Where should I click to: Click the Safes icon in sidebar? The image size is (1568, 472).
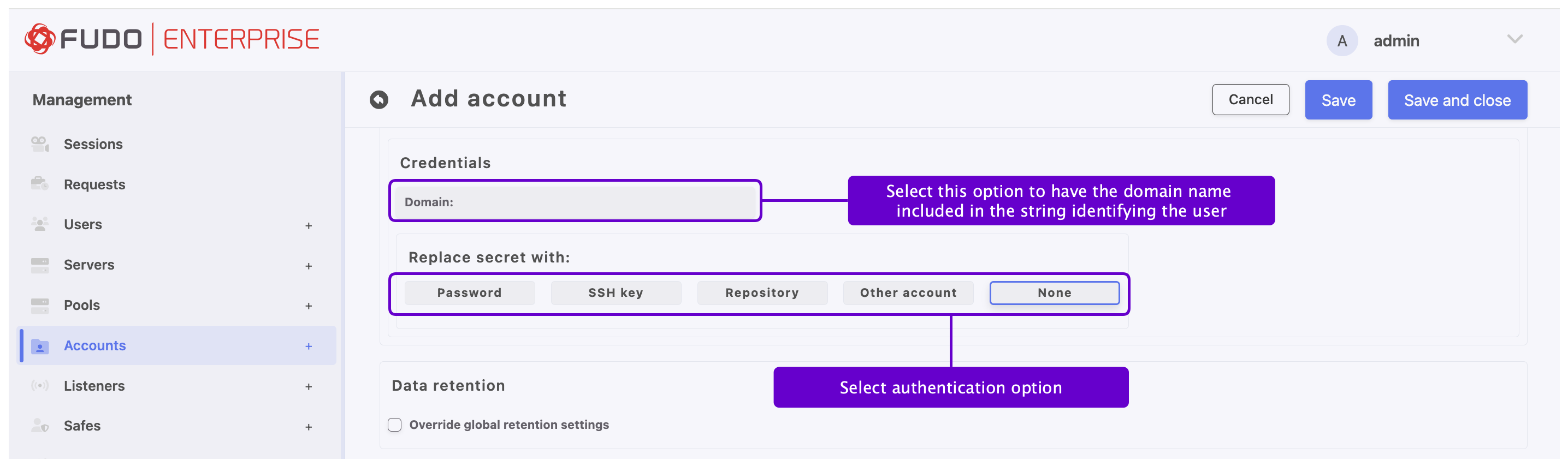39,426
